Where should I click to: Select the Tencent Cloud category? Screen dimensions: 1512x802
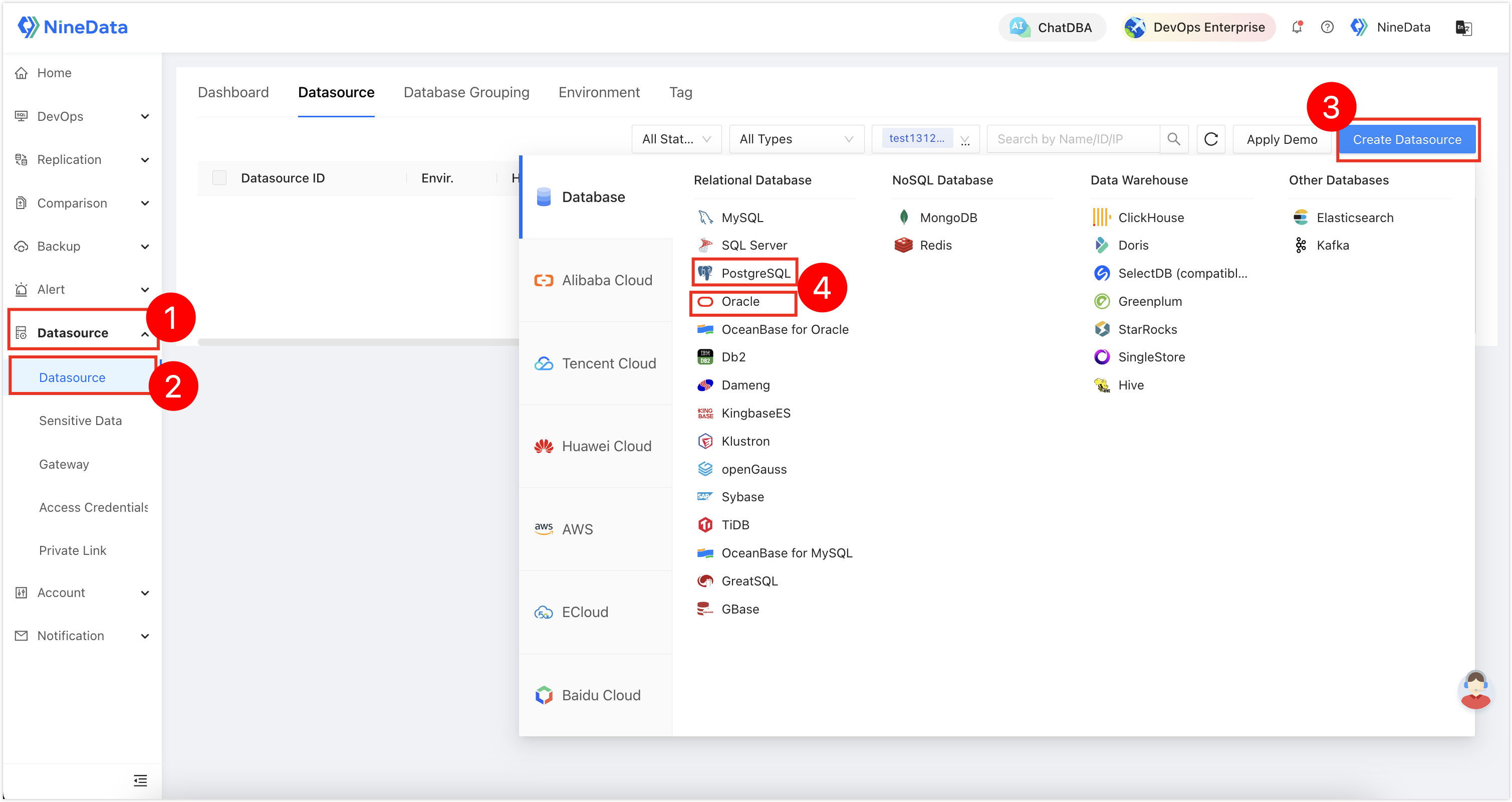[595, 363]
